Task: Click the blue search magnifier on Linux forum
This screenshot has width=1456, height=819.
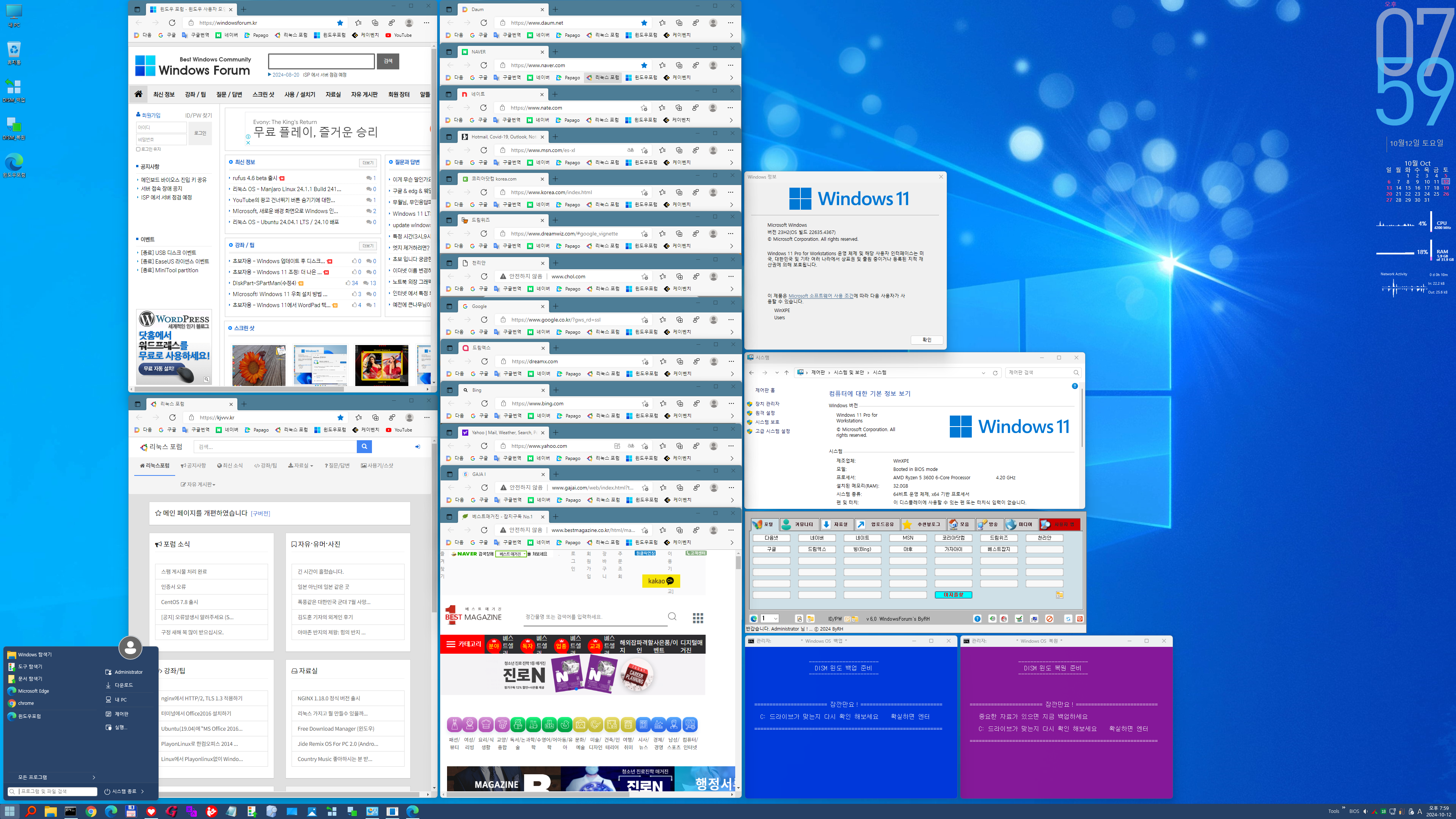Action: (x=364, y=447)
